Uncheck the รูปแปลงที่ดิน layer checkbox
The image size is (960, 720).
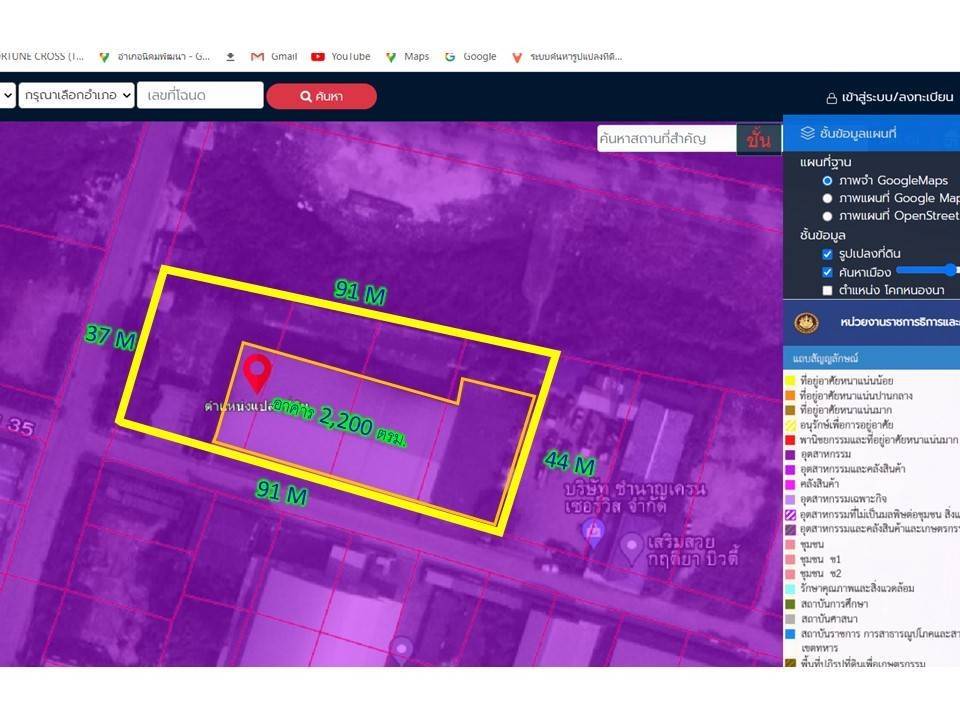tap(827, 255)
